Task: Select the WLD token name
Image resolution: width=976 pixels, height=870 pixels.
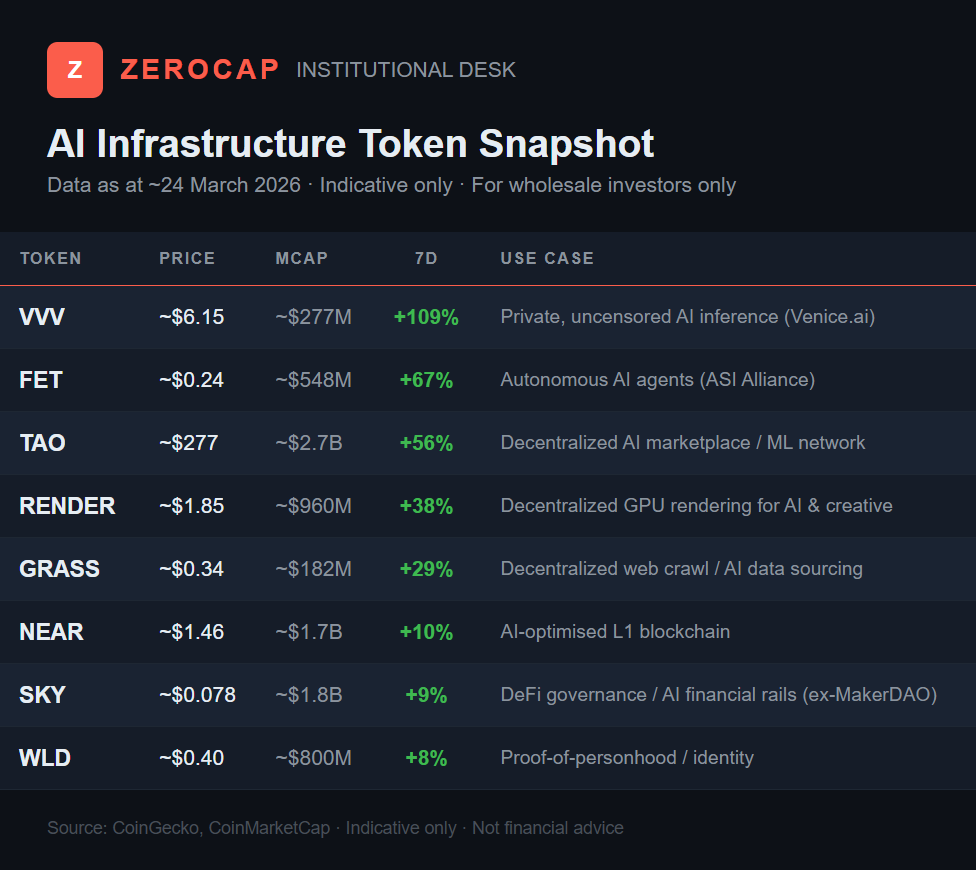Action: [45, 758]
